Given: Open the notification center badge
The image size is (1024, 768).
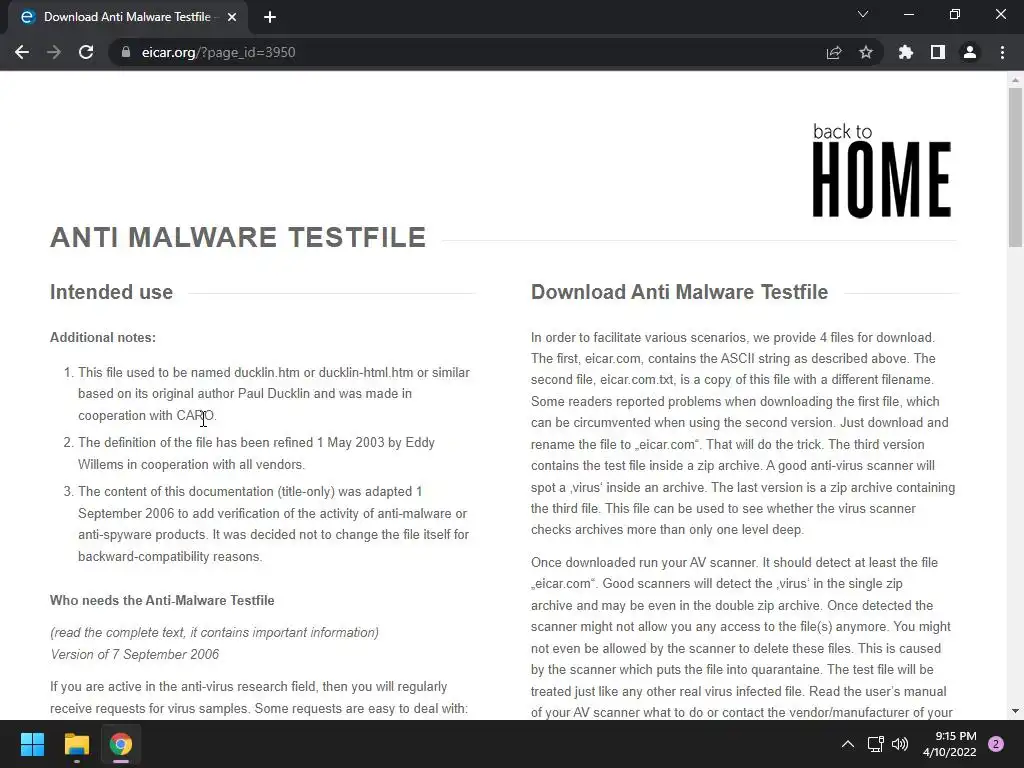Looking at the screenshot, I should click(996, 744).
